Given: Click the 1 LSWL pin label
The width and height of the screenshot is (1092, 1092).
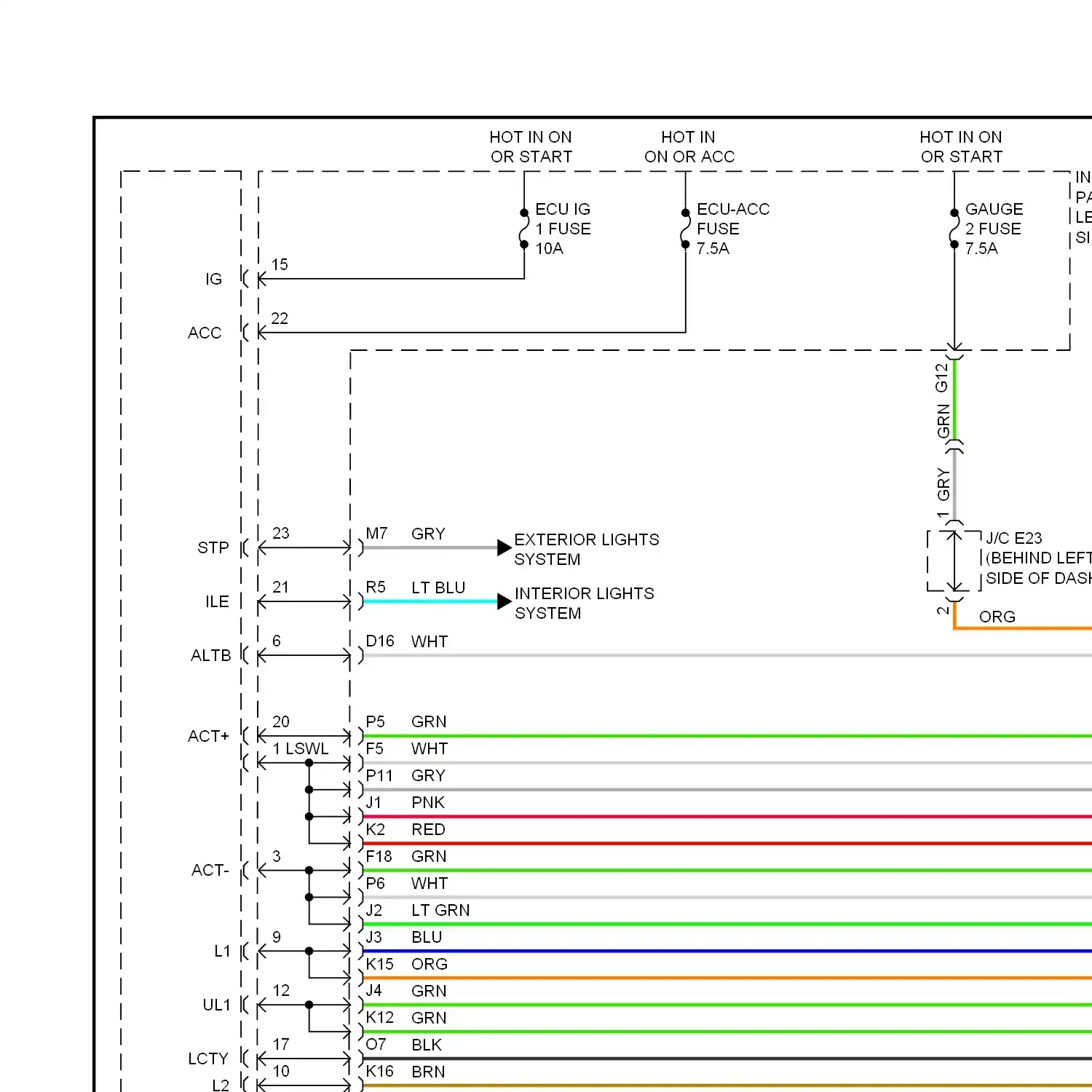Looking at the screenshot, I should [x=301, y=748].
